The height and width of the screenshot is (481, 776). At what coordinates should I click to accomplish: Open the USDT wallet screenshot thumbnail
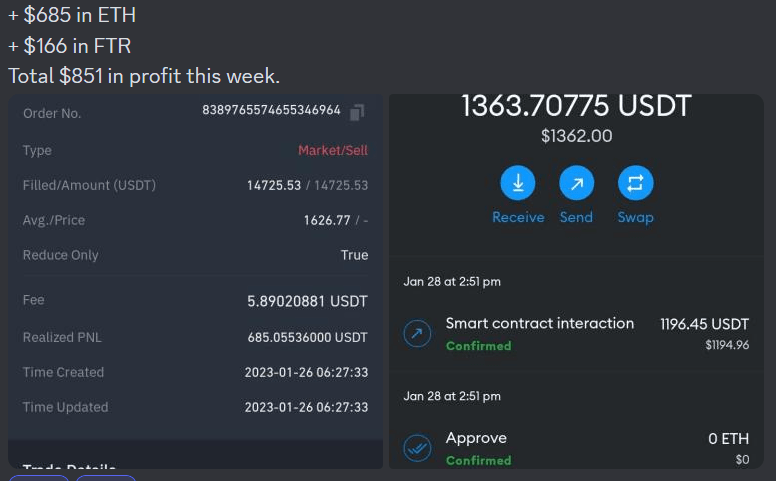point(576,282)
